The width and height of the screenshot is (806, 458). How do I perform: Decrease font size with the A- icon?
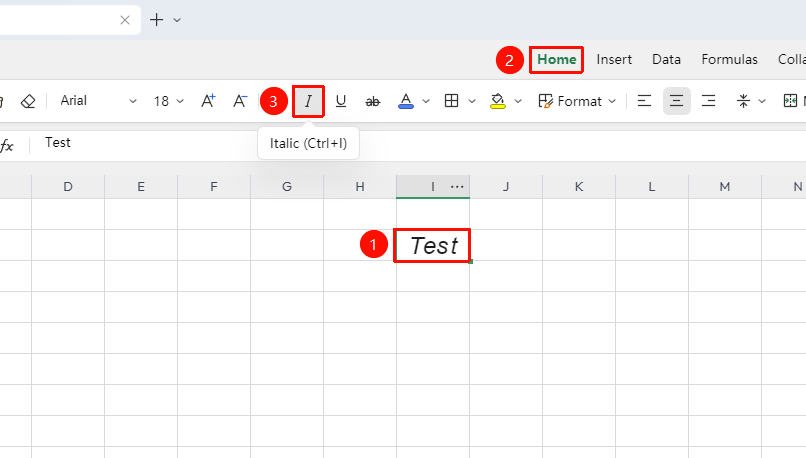coord(240,101)
